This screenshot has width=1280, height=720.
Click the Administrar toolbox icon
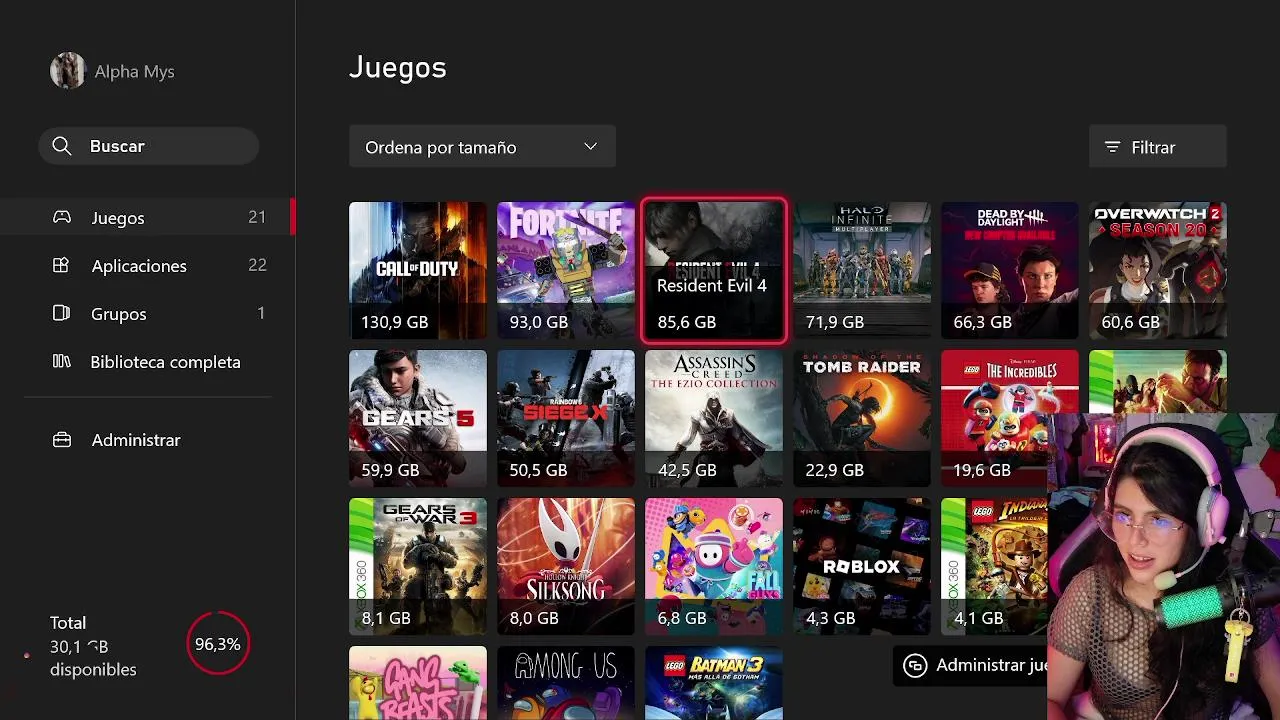[62, 440]
